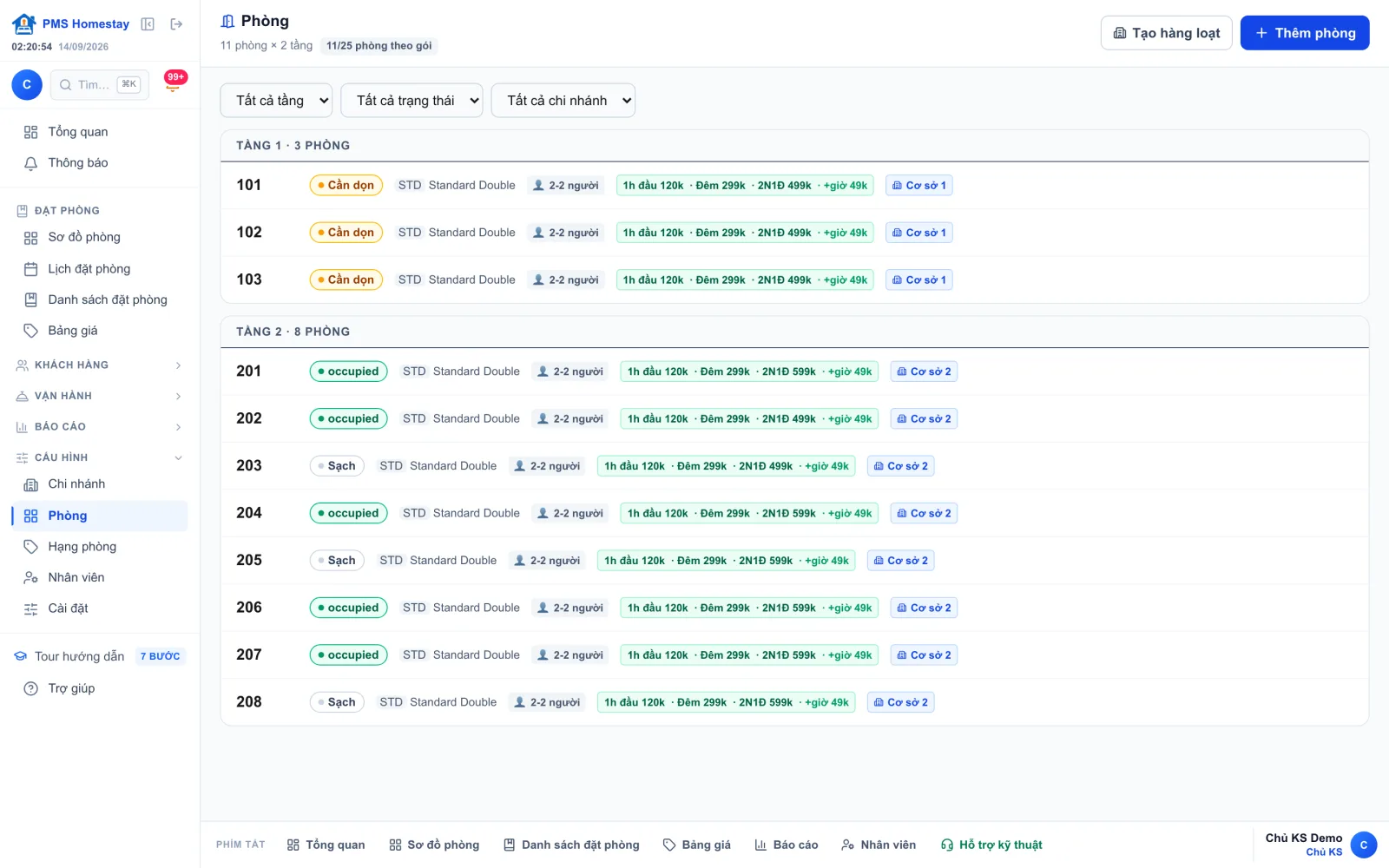Click the PMS Homestay house logo
This screenshot has height=868, width=1389.
pyautogui.click(x=24, y=23)
